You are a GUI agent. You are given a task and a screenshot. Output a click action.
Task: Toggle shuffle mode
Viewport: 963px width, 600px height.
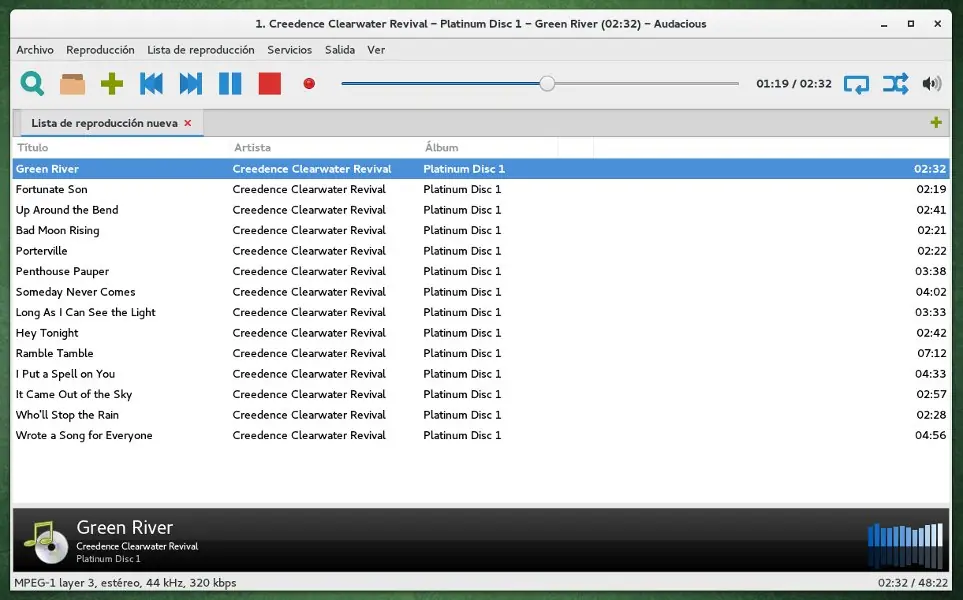coord(895,84)
